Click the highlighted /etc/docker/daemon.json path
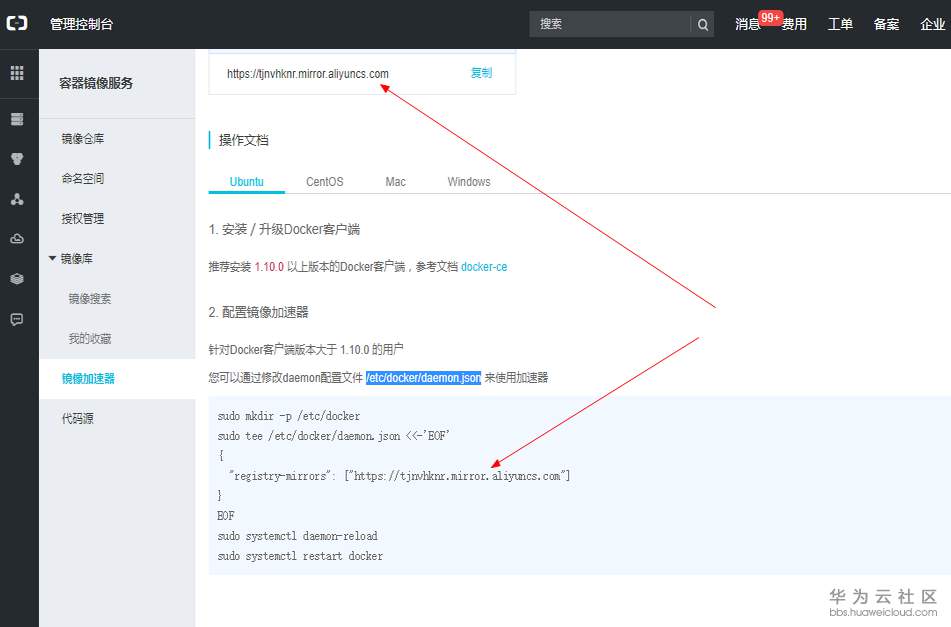951x627 pixels. 423,378
